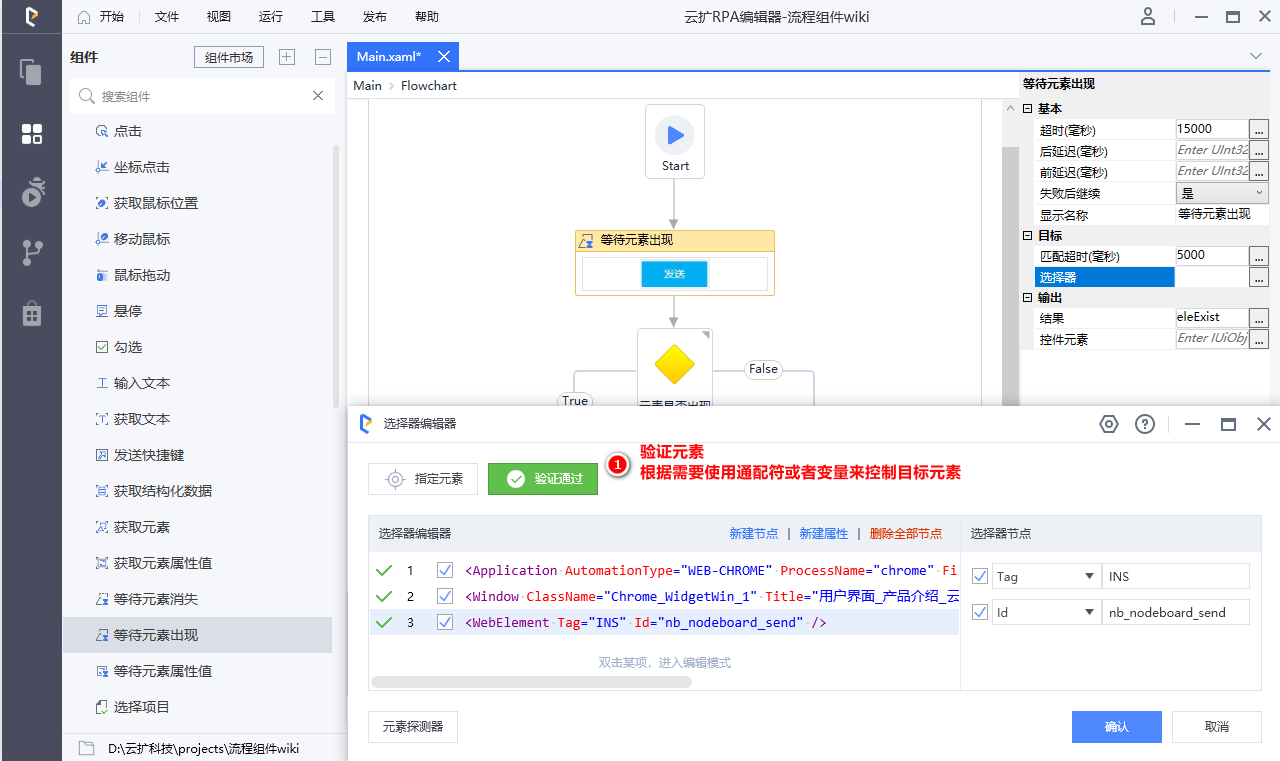Open the 组件市场 button
Image resolution: width=1280 pixels, height=761 pixels.
[x=229, y=57]
